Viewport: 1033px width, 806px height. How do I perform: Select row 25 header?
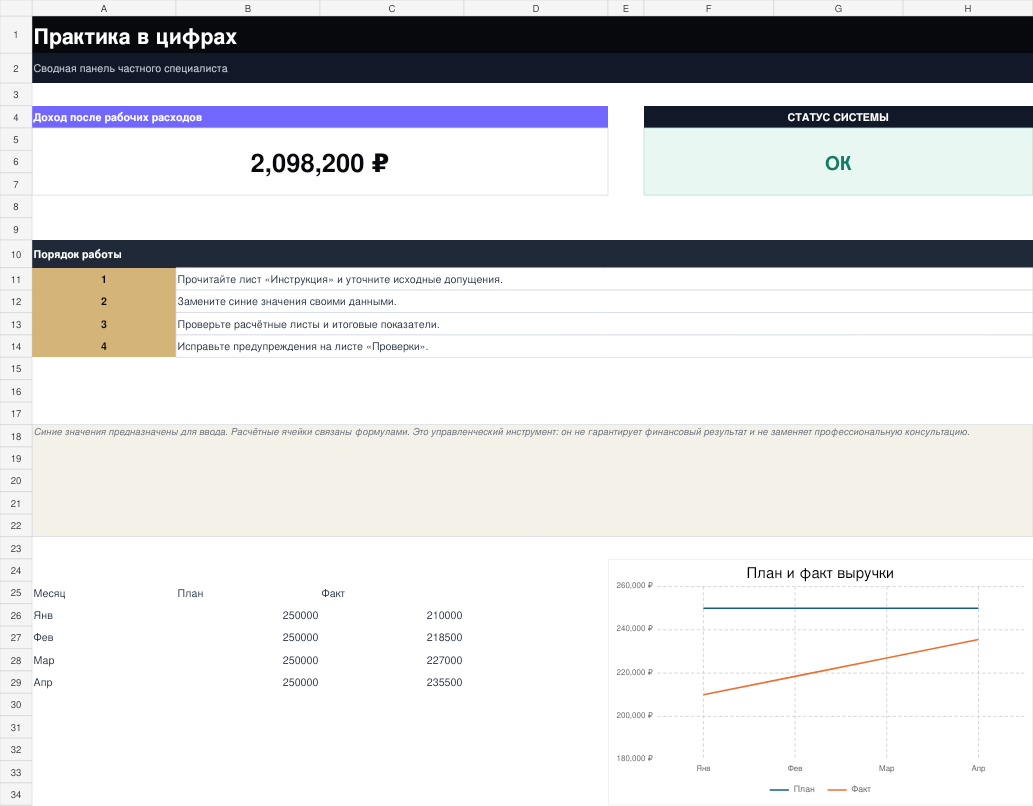tap(16, 593)
